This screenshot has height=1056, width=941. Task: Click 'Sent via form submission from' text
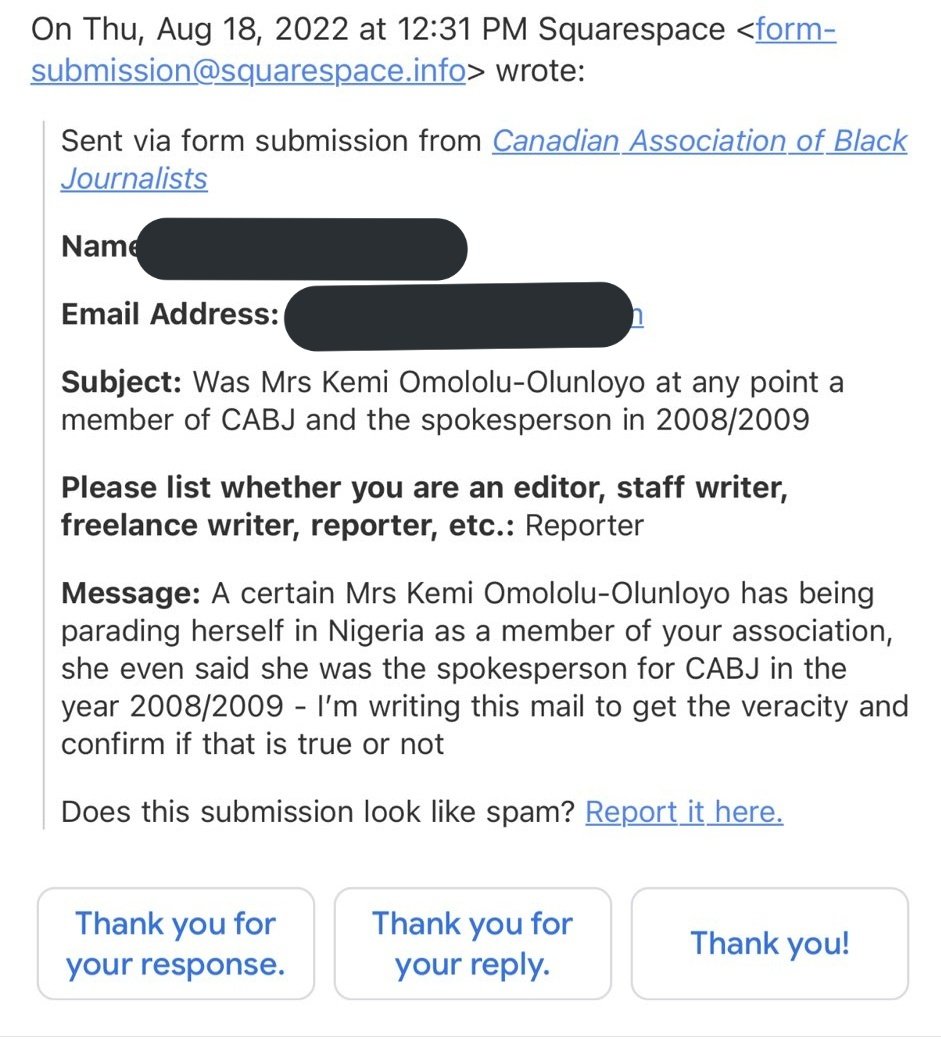(270, 141)
